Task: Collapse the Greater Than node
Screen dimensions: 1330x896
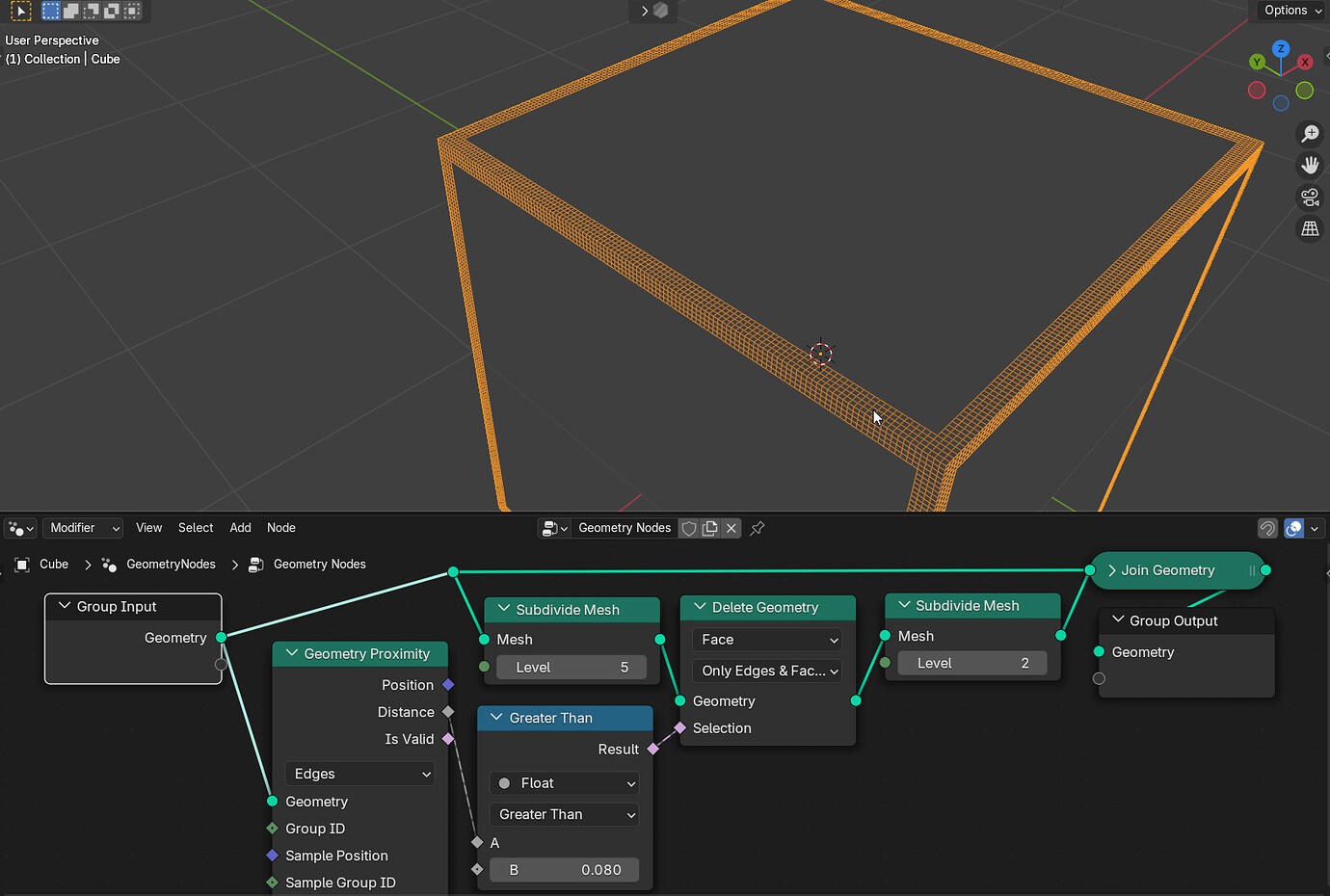Action: [x=496, y=718]
